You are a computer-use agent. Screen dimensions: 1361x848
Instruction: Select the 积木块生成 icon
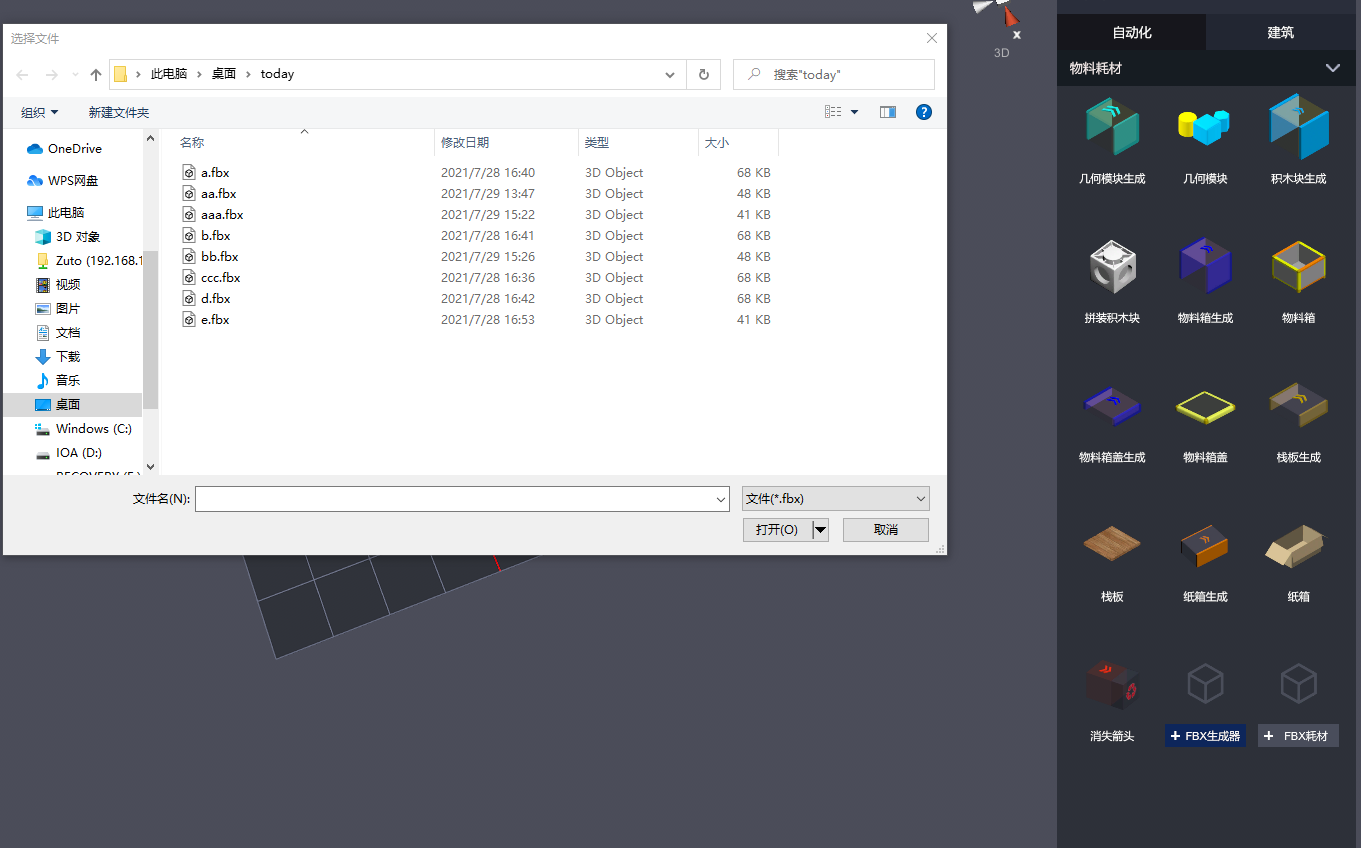1298,127
